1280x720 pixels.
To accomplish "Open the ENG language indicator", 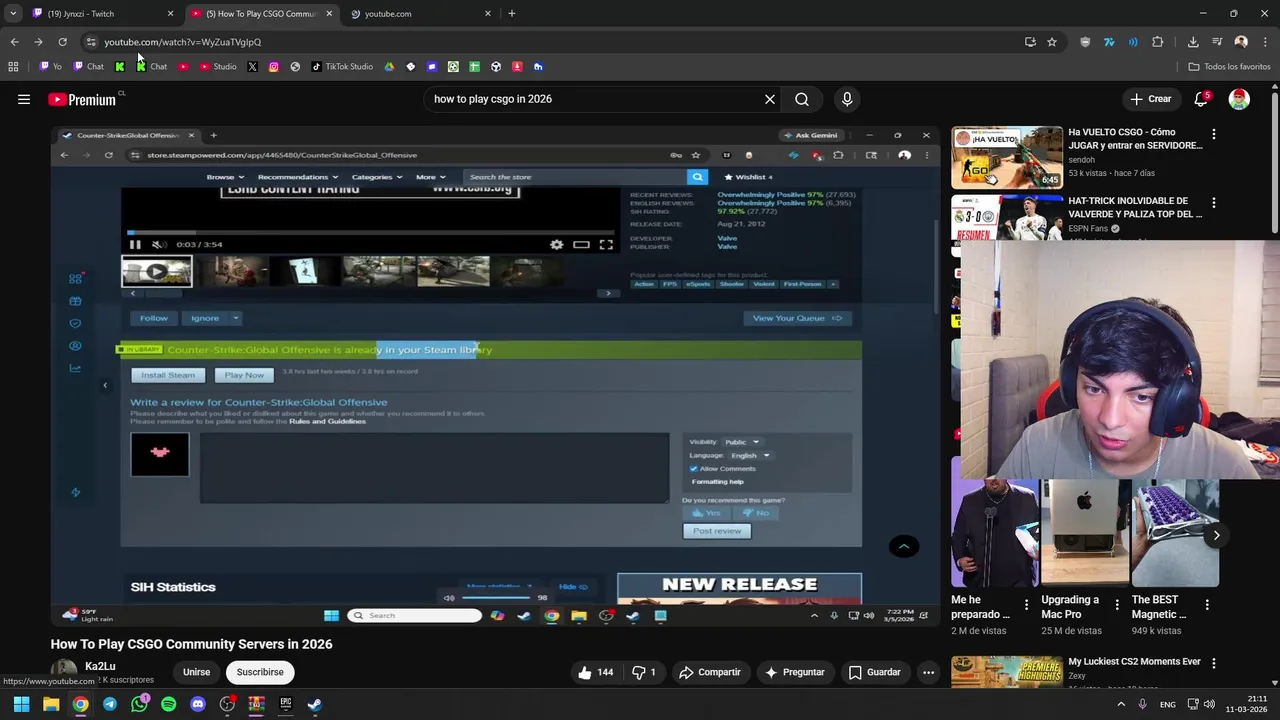I will [x=1168, y=704].
